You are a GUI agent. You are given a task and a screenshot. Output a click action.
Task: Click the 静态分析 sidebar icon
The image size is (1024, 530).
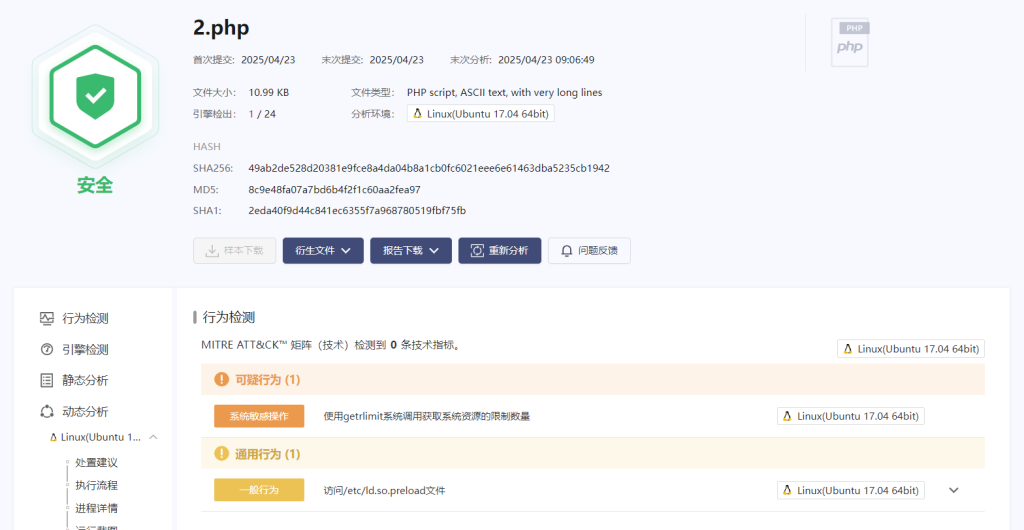tap(46, 380)
